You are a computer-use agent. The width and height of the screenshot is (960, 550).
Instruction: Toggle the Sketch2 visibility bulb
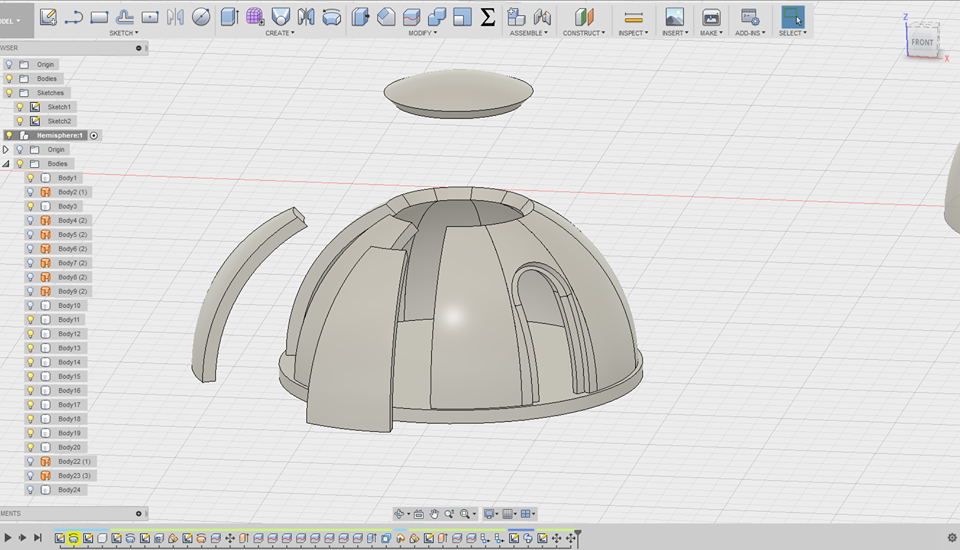20,121
